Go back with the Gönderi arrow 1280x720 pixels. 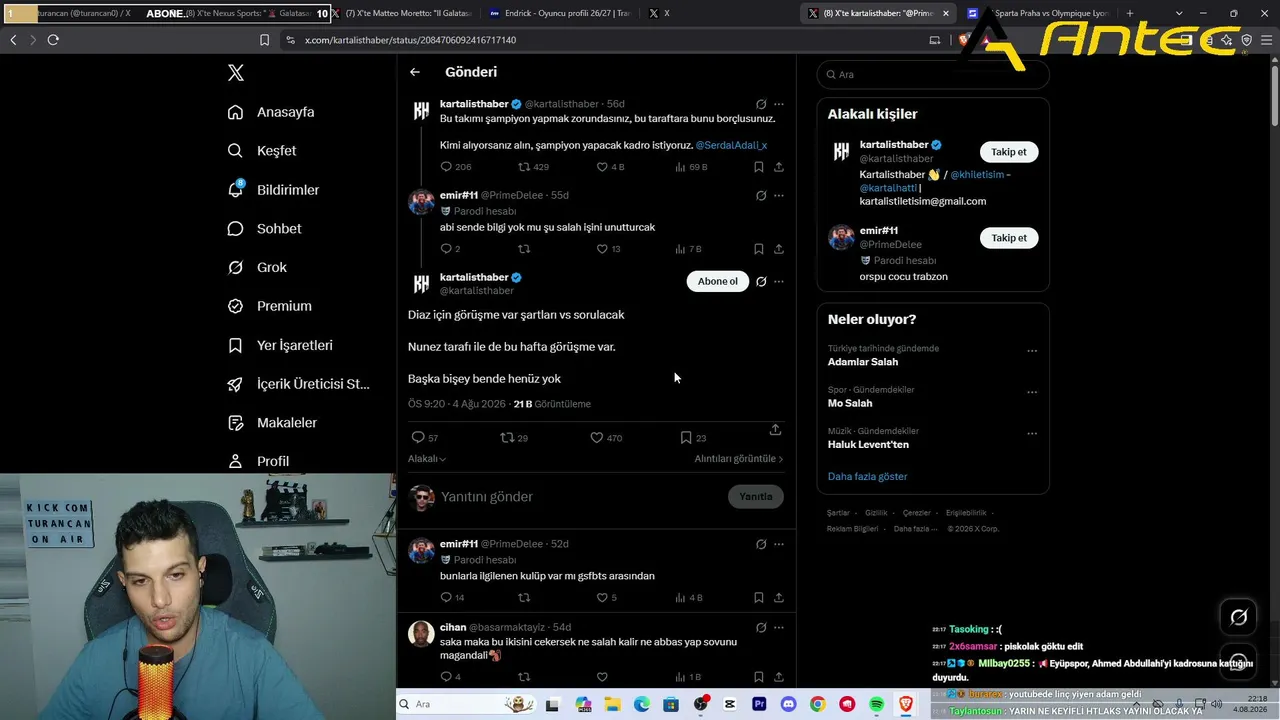415,72
